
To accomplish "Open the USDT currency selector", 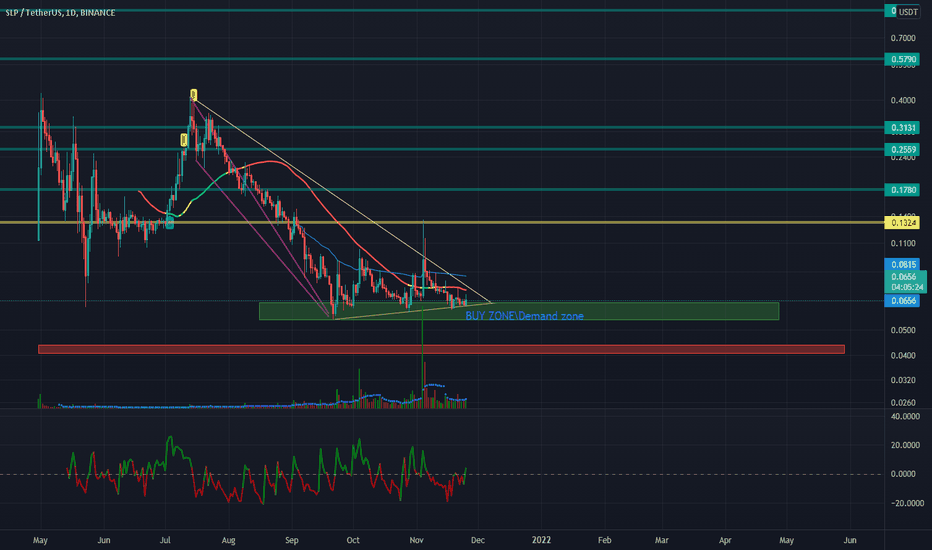I will click(x=908, y=12).
